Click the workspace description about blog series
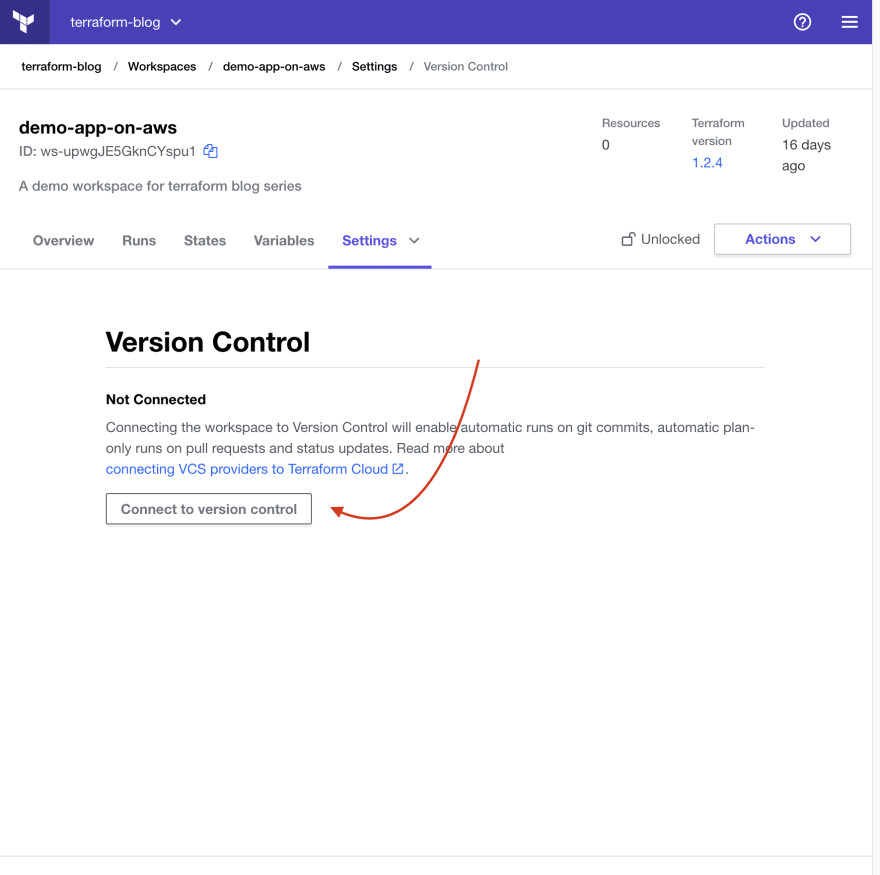The height and width of the screenshot is (875, 880). coord(160,186)
